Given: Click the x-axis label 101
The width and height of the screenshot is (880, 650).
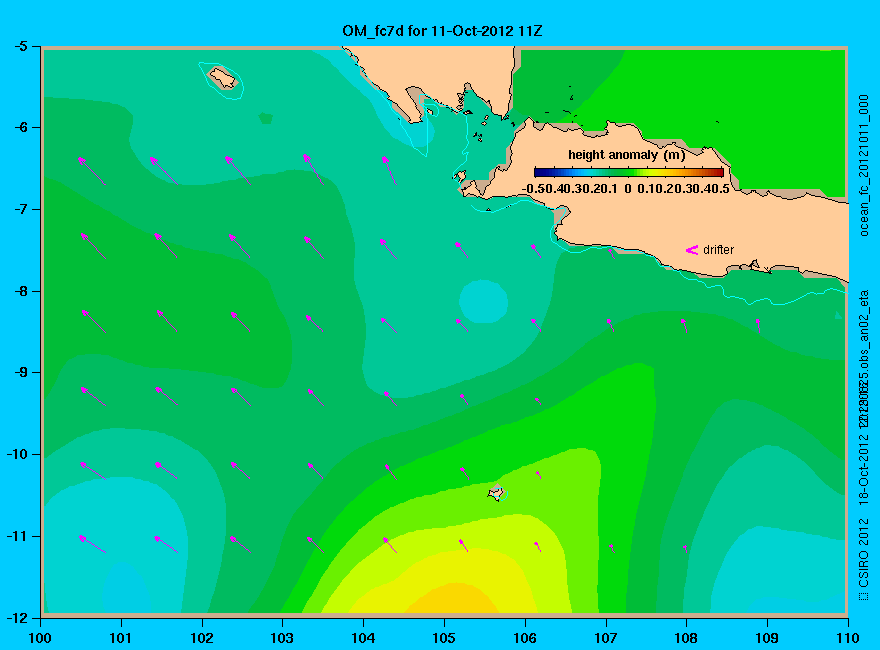Looking at the screenshot, I should [x=121, y=638].
